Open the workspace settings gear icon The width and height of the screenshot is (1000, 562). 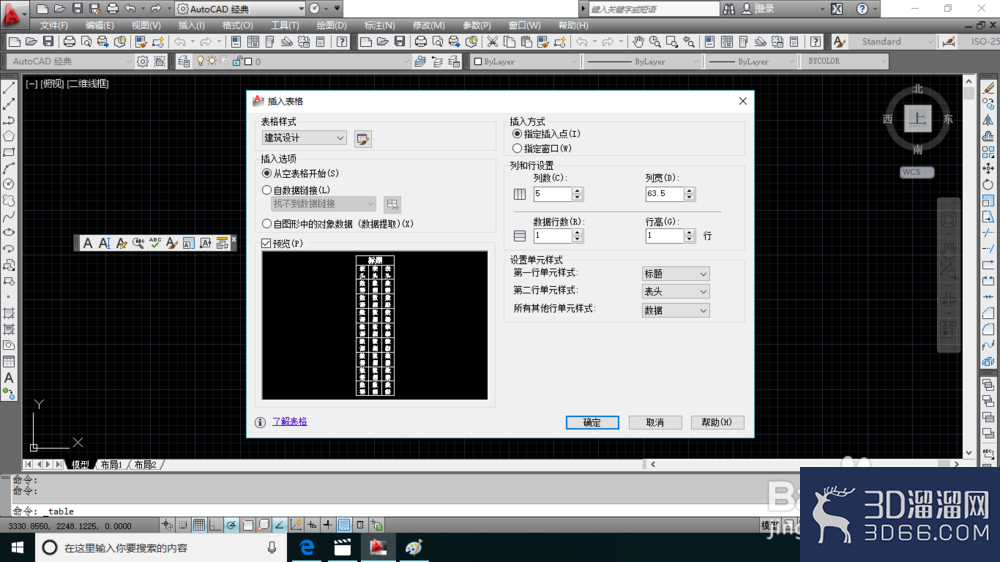[143, 61]
